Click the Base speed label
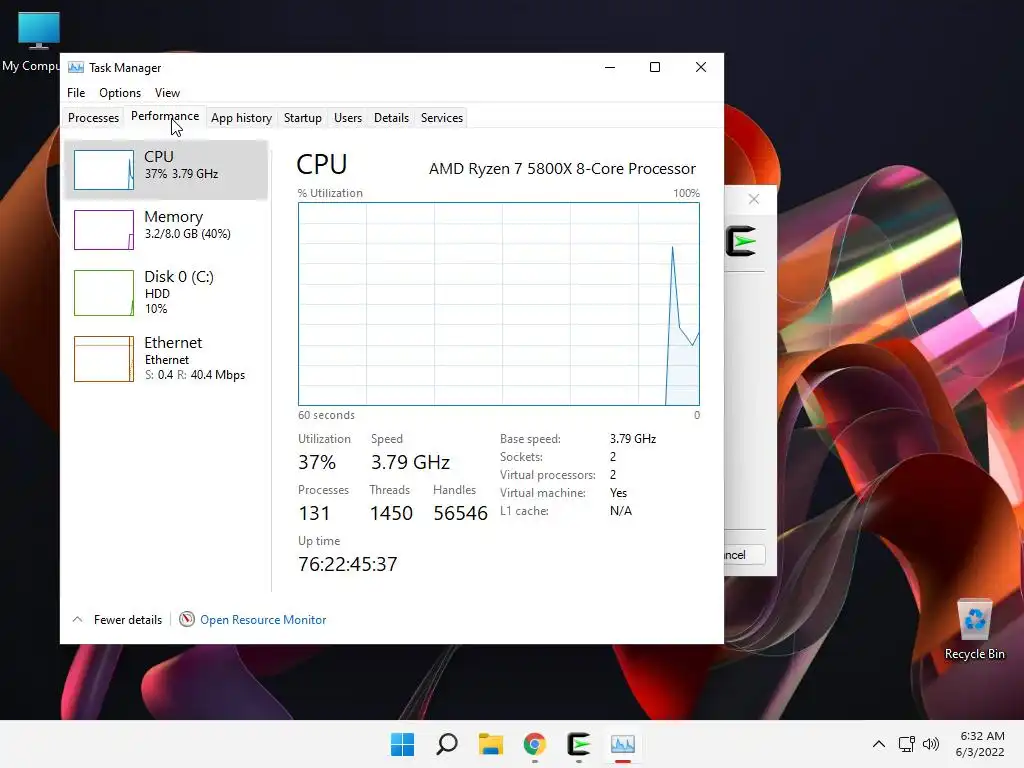Screen dimensions: 1024x768 point(530,439)
